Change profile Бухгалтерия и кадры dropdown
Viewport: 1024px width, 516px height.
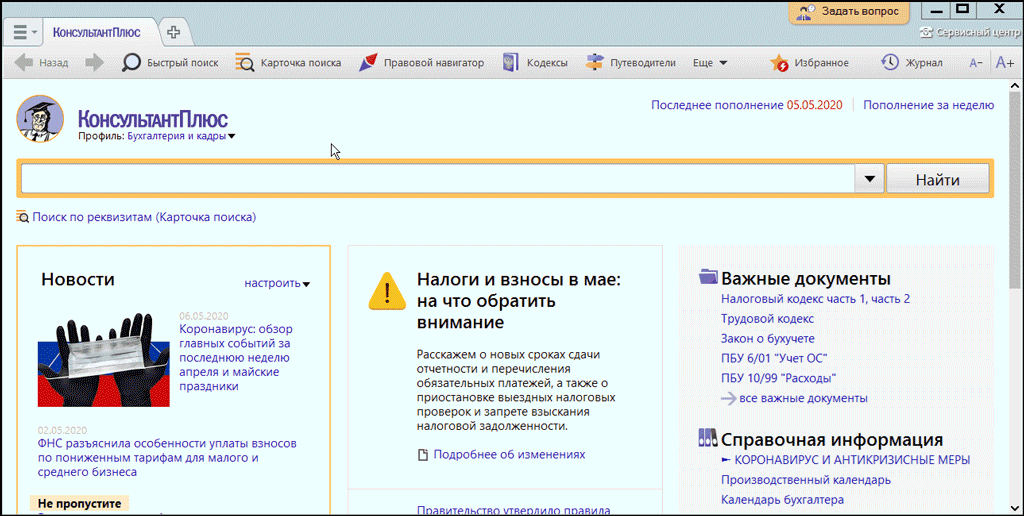[182, 136]
